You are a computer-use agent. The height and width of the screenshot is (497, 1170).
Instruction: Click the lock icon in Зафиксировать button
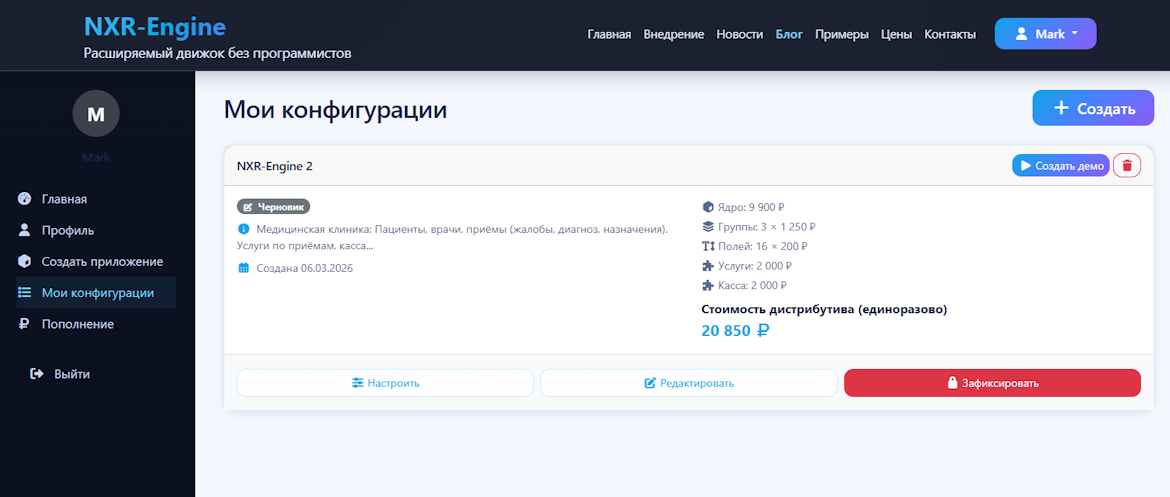tap(952, 383)
